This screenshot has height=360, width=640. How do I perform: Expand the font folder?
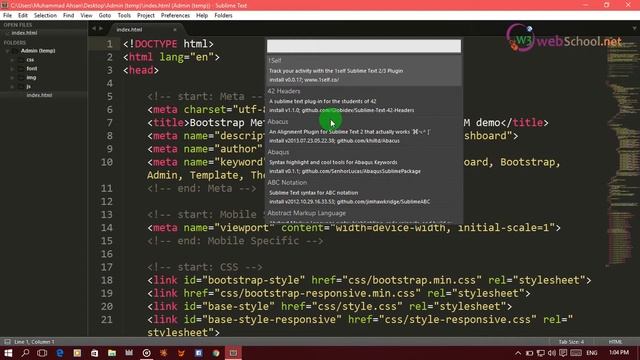12,69
